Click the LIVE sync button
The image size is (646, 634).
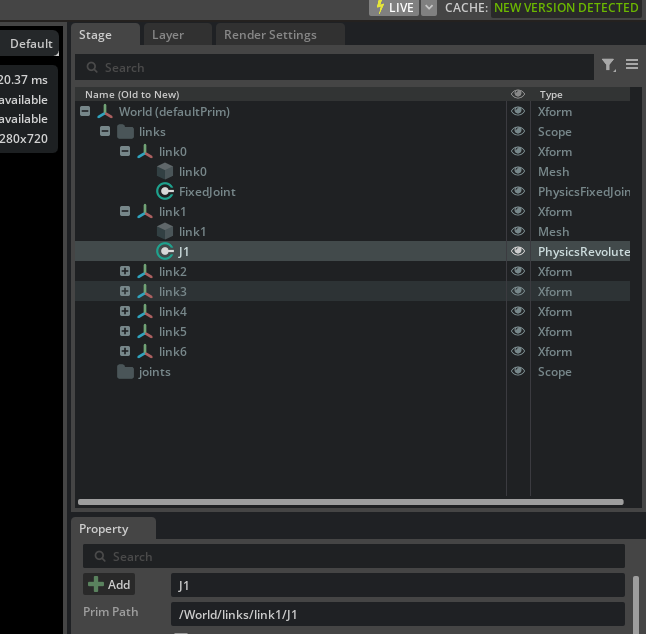394,8
